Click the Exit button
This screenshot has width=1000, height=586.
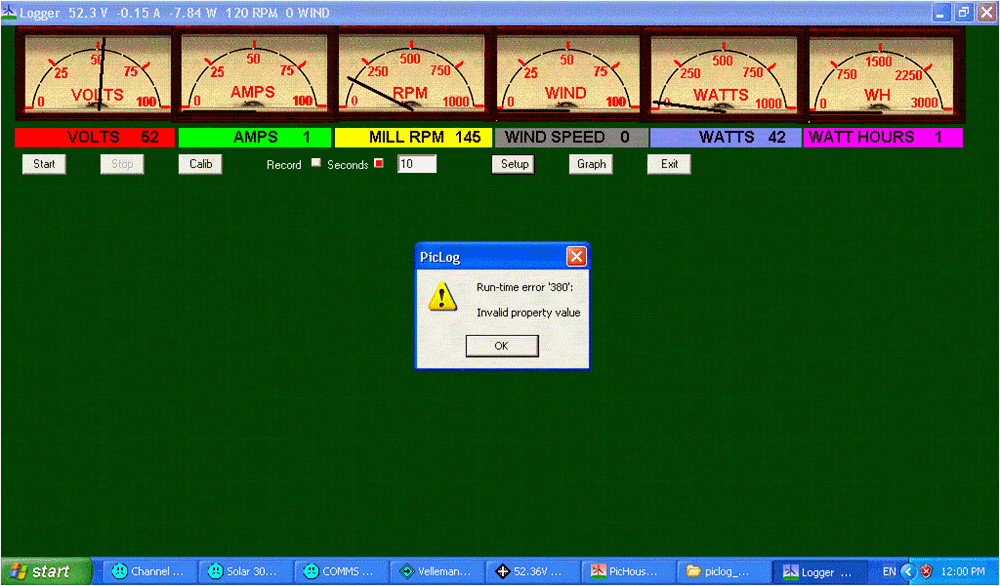pyautogui.click(x=669, y=164)
